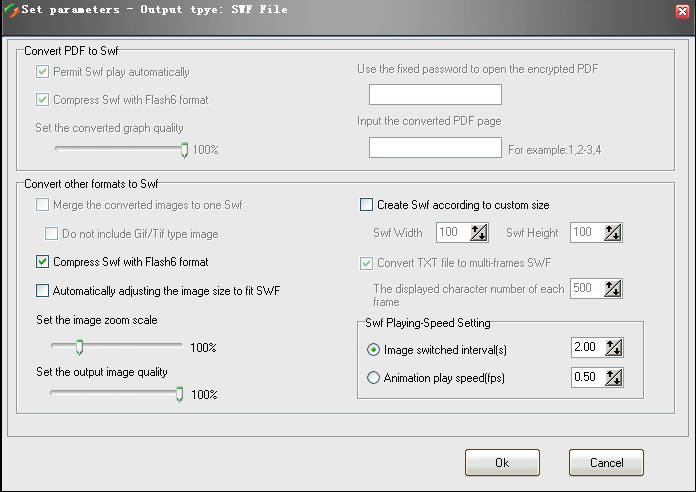Close the Set parameters dialog

pyautogui.click(x=681, y=11)
